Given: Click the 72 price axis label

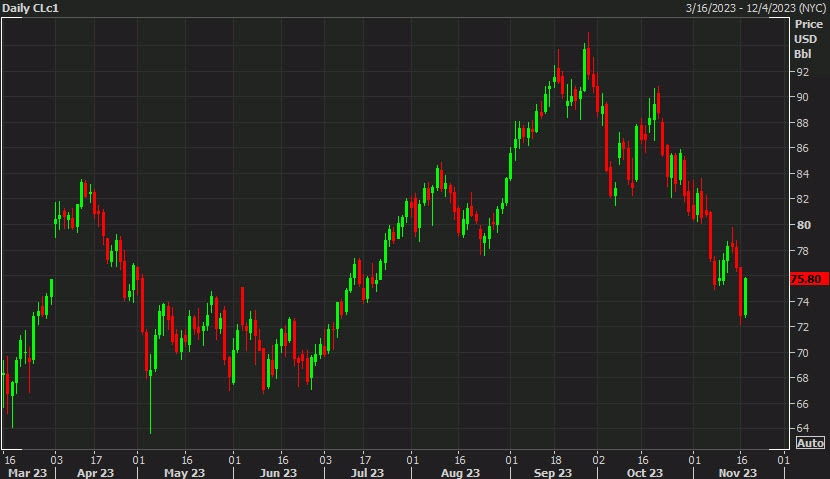Looking at the screenshot, I should (802, 327).
